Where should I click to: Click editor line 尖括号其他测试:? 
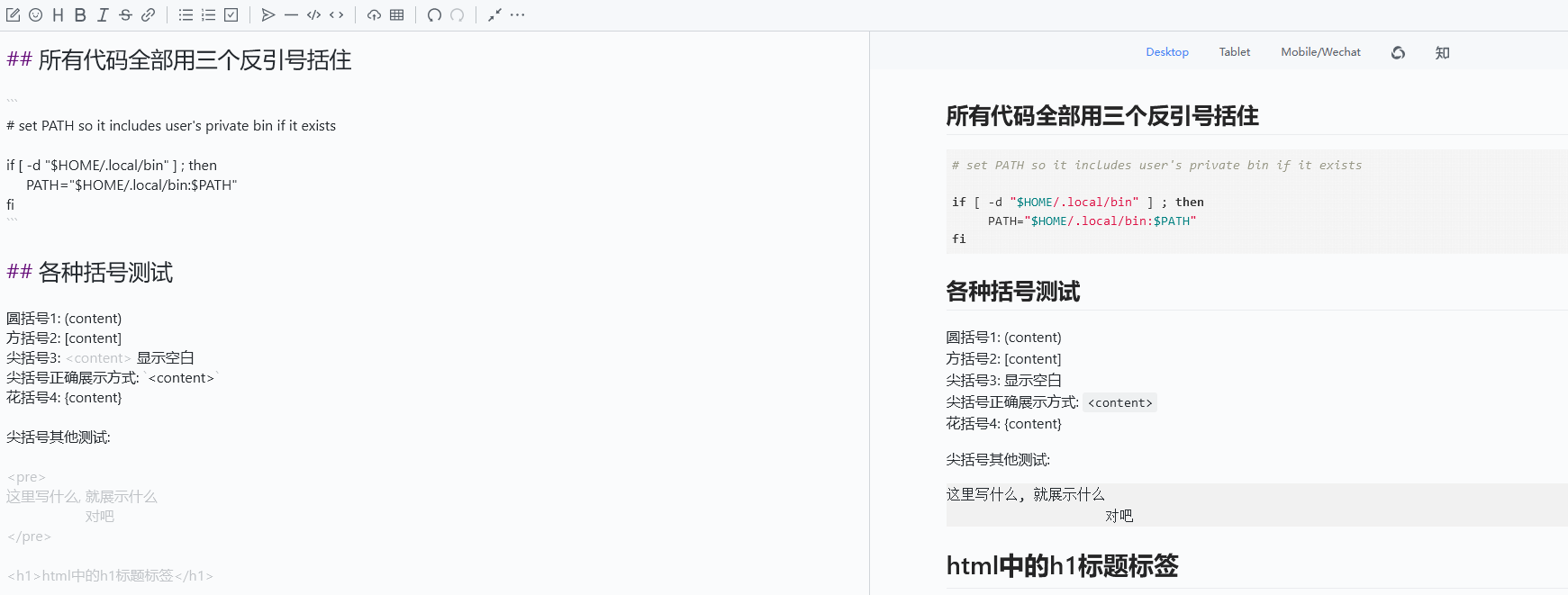click(x=59, y=437)
